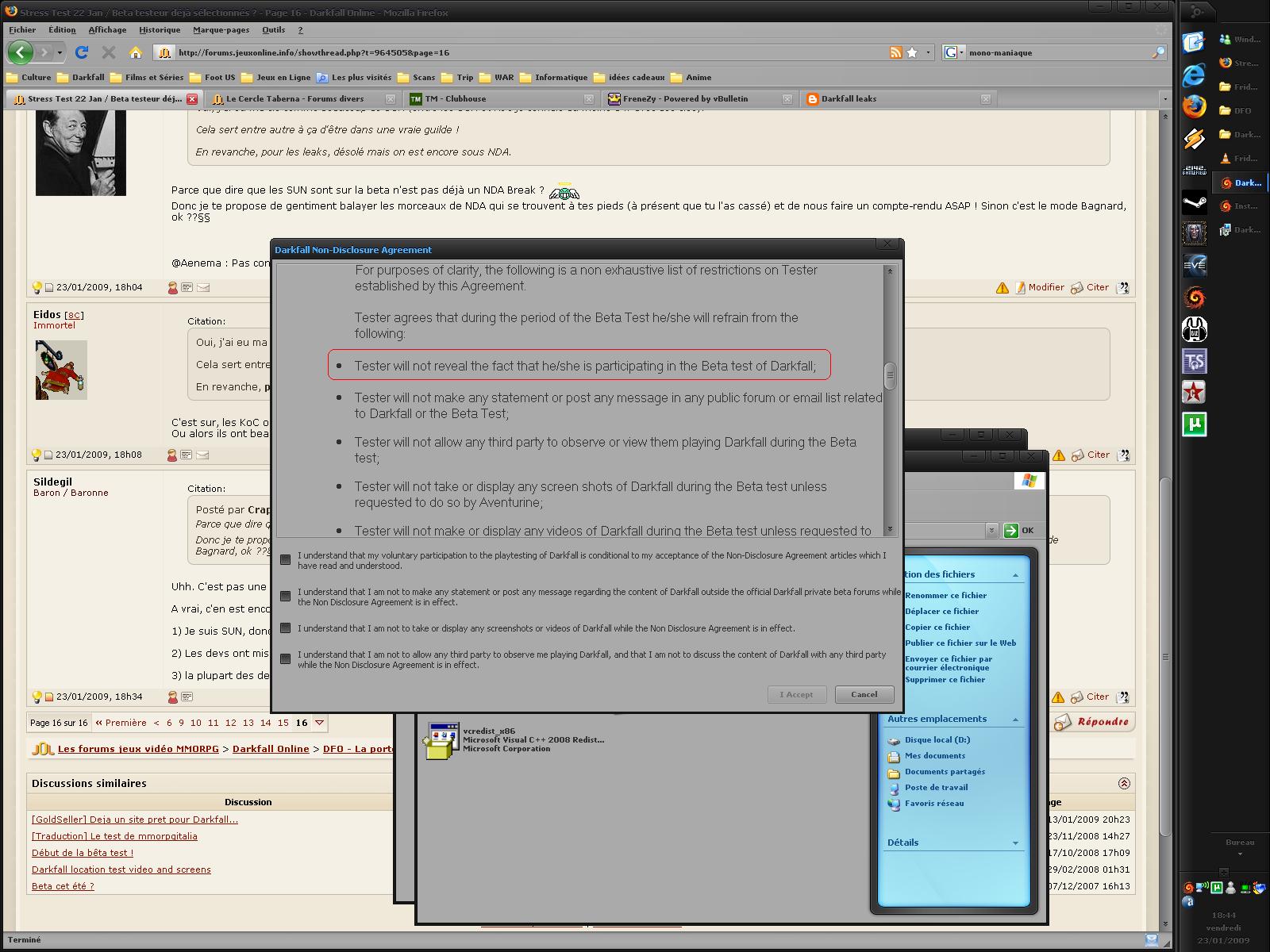Click the NDA scrollbar down arrow

coord(890,529)
